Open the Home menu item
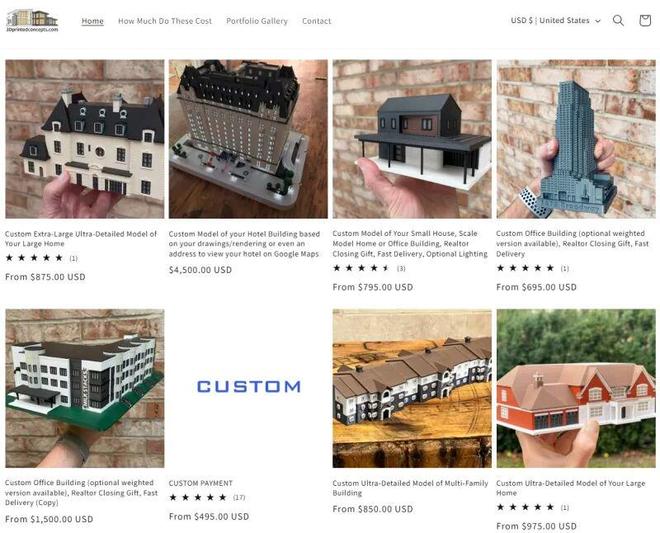The image size is (660, 533). pos(92,21)
